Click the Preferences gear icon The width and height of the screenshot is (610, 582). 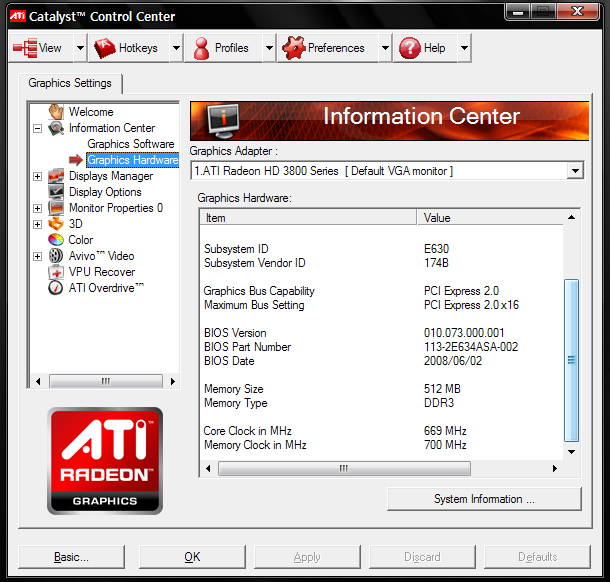[x=294, y=48]
